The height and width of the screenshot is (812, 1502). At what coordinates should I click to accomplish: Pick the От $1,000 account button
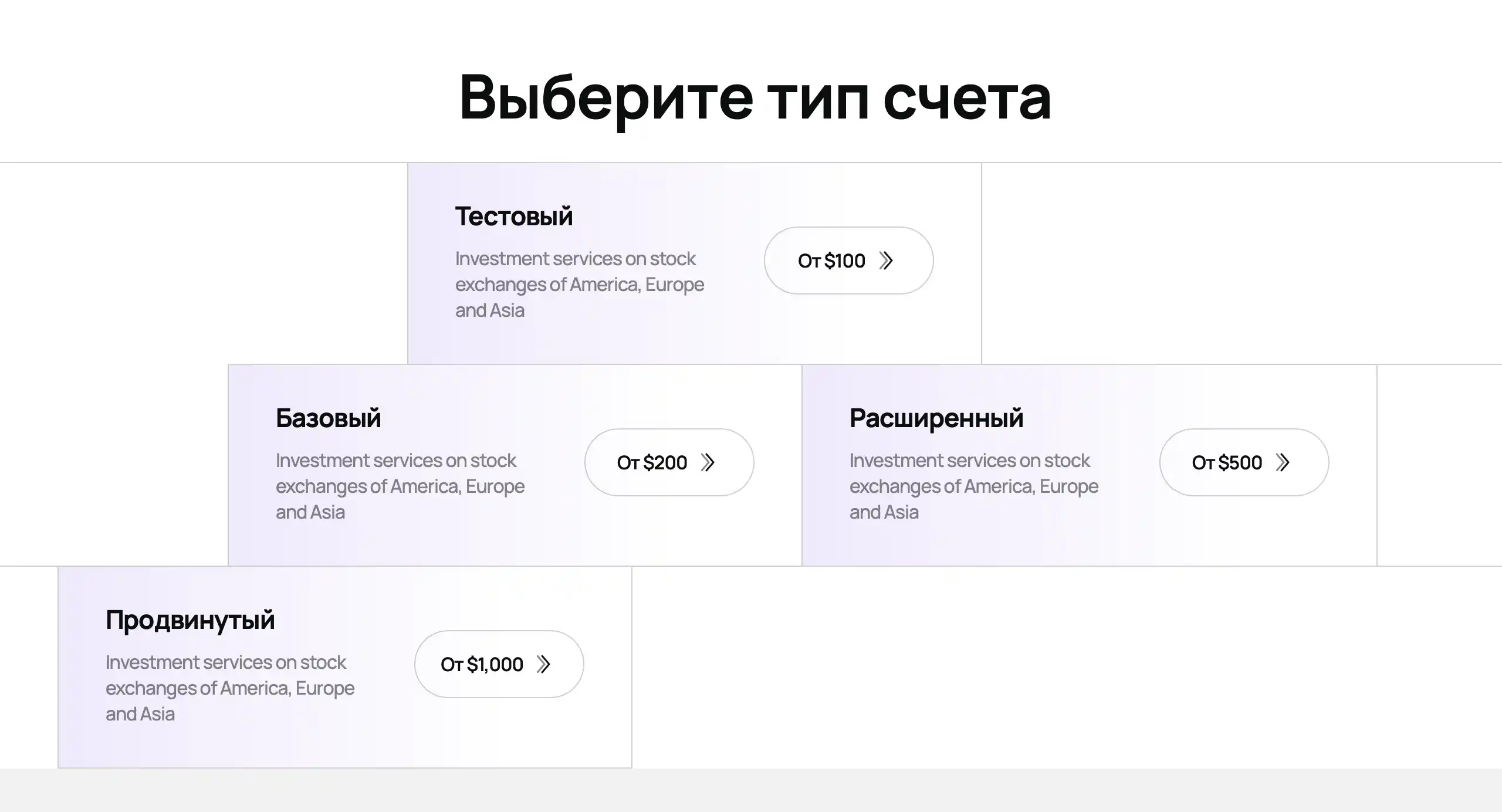tap(499, 664)
